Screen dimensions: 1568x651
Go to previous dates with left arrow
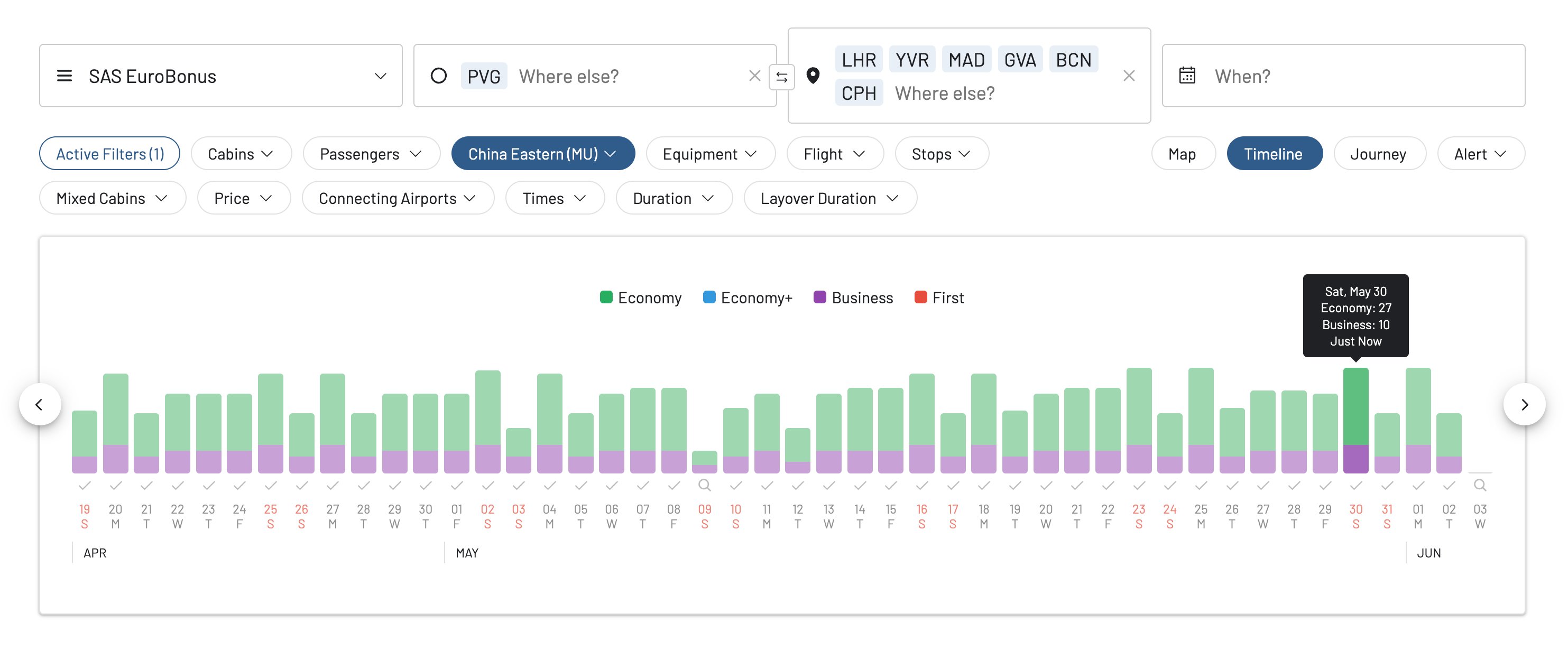pos(40,404)
